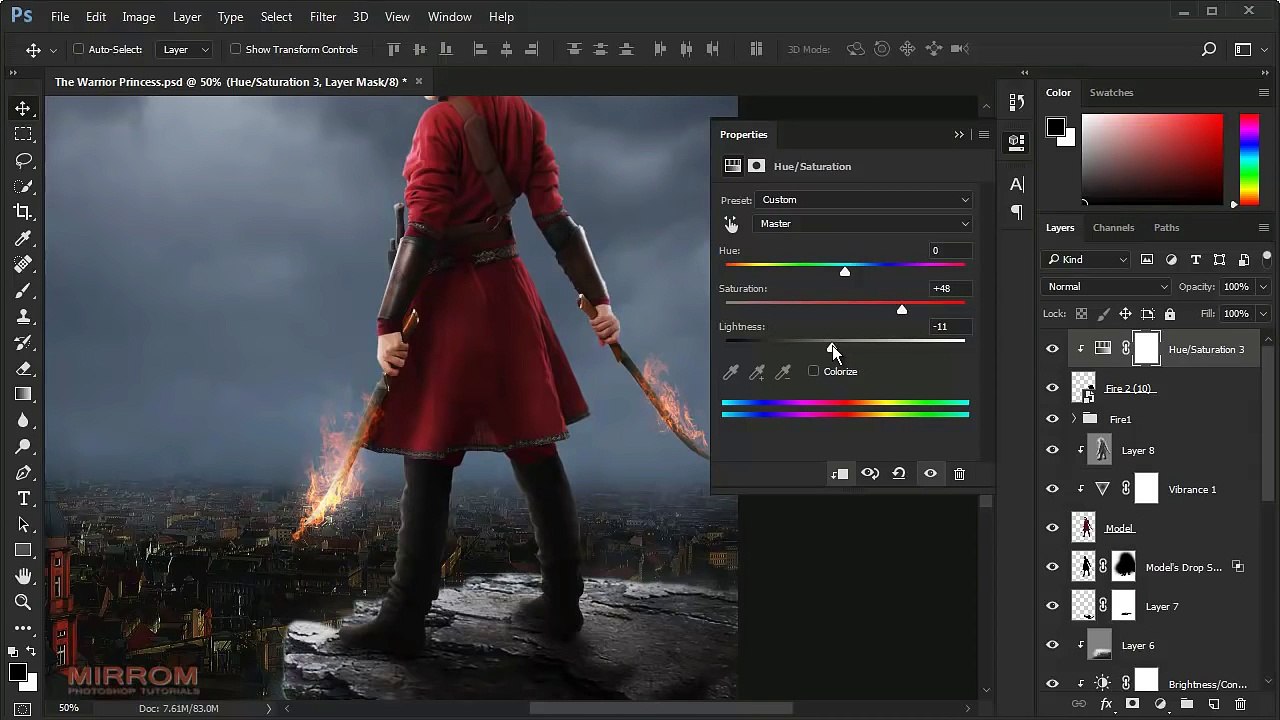Viewport: 1280px width, 720px height.
Task: Hide the Vibrance 1 layer
Action: (x=1052, y=489)
